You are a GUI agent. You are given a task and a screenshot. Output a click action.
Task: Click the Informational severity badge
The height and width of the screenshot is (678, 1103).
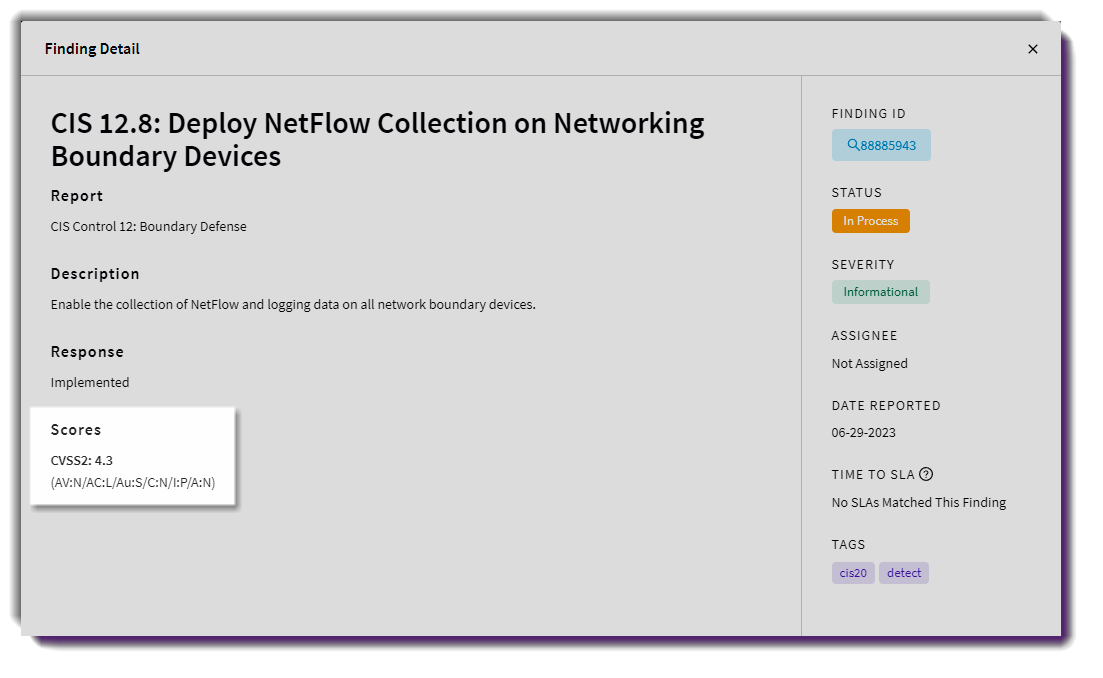point(880,292)
